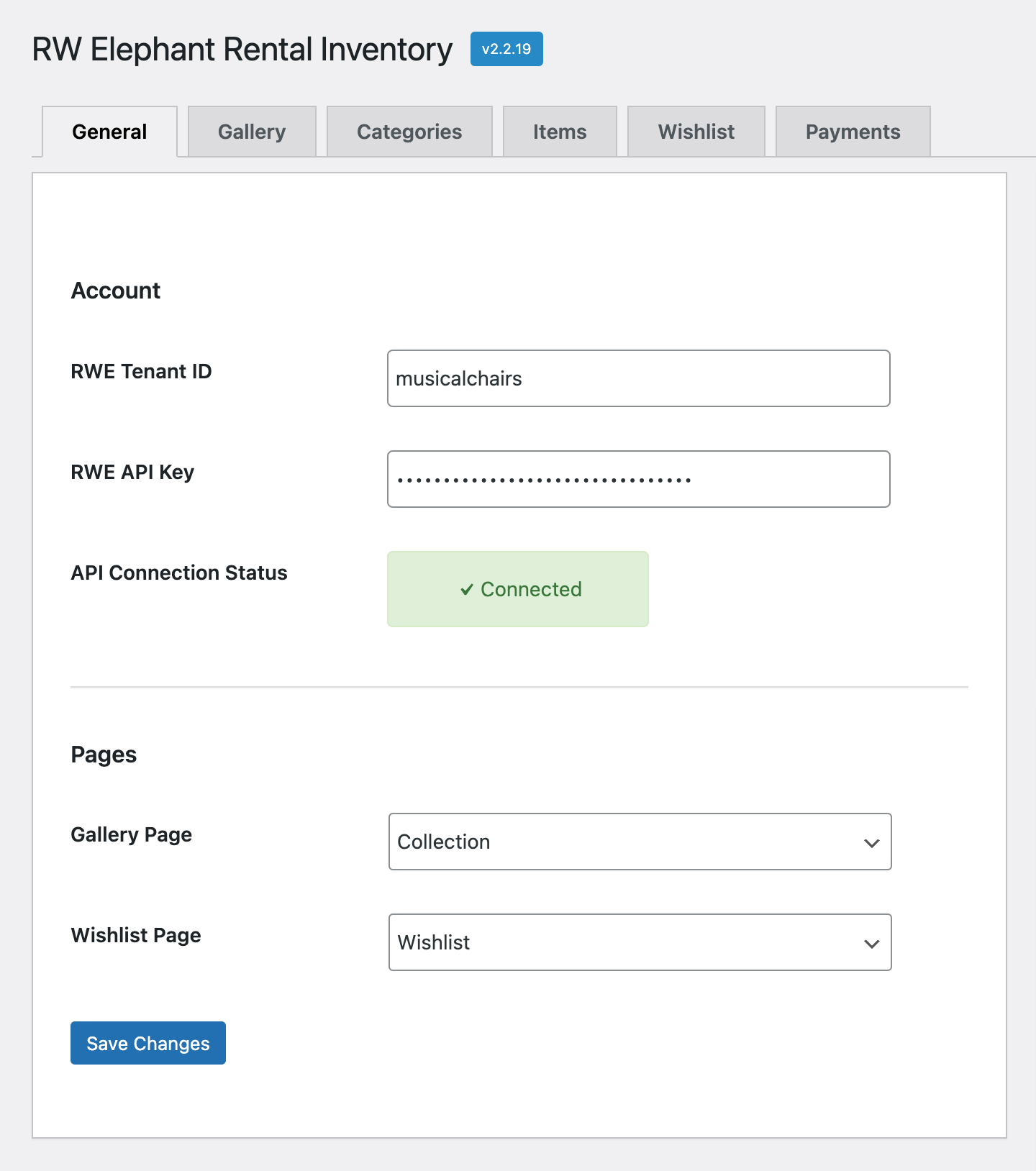Click the RWE Tenant ID label

141,371
